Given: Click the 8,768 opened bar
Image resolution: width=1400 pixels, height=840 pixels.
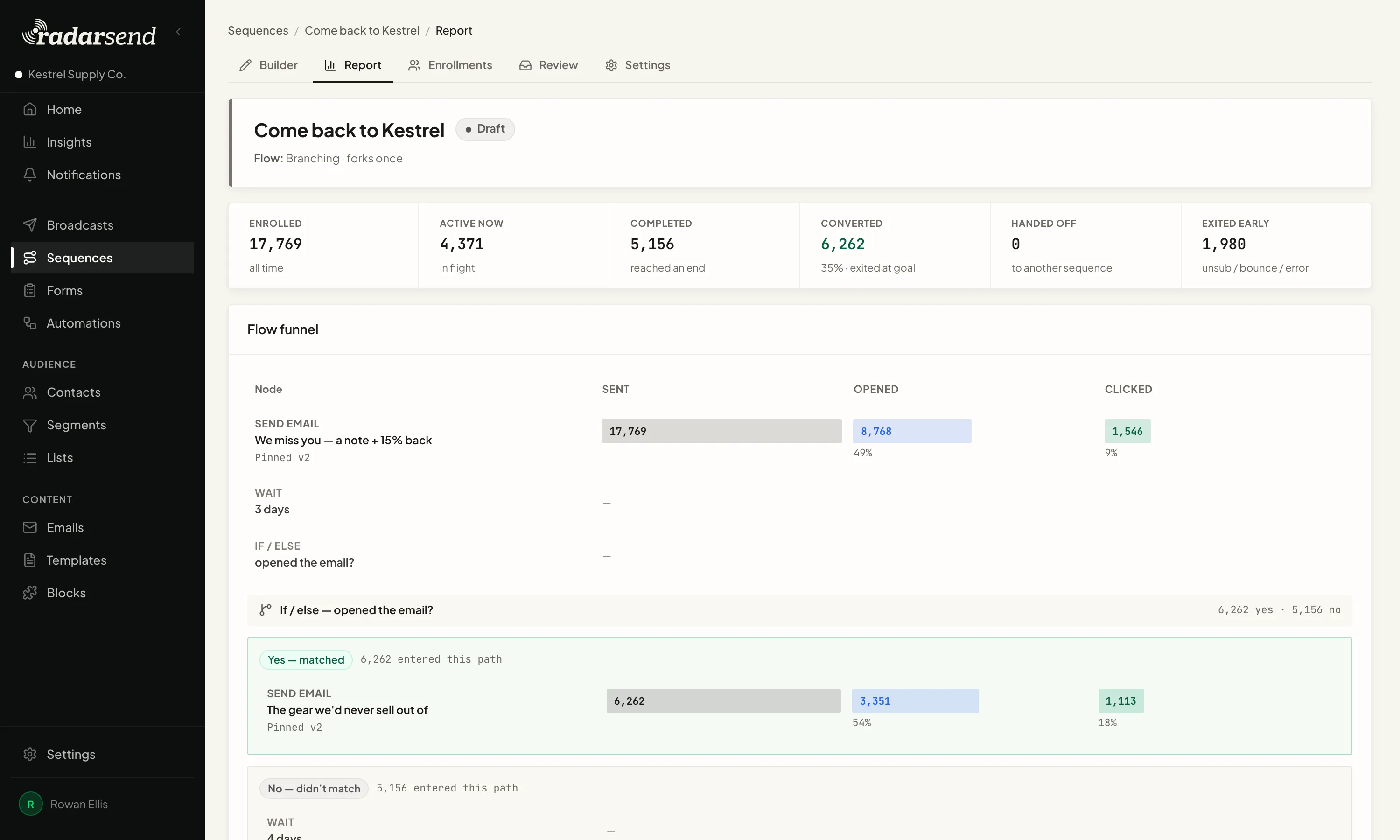Looking at the screenshot, I should [912, 431].
